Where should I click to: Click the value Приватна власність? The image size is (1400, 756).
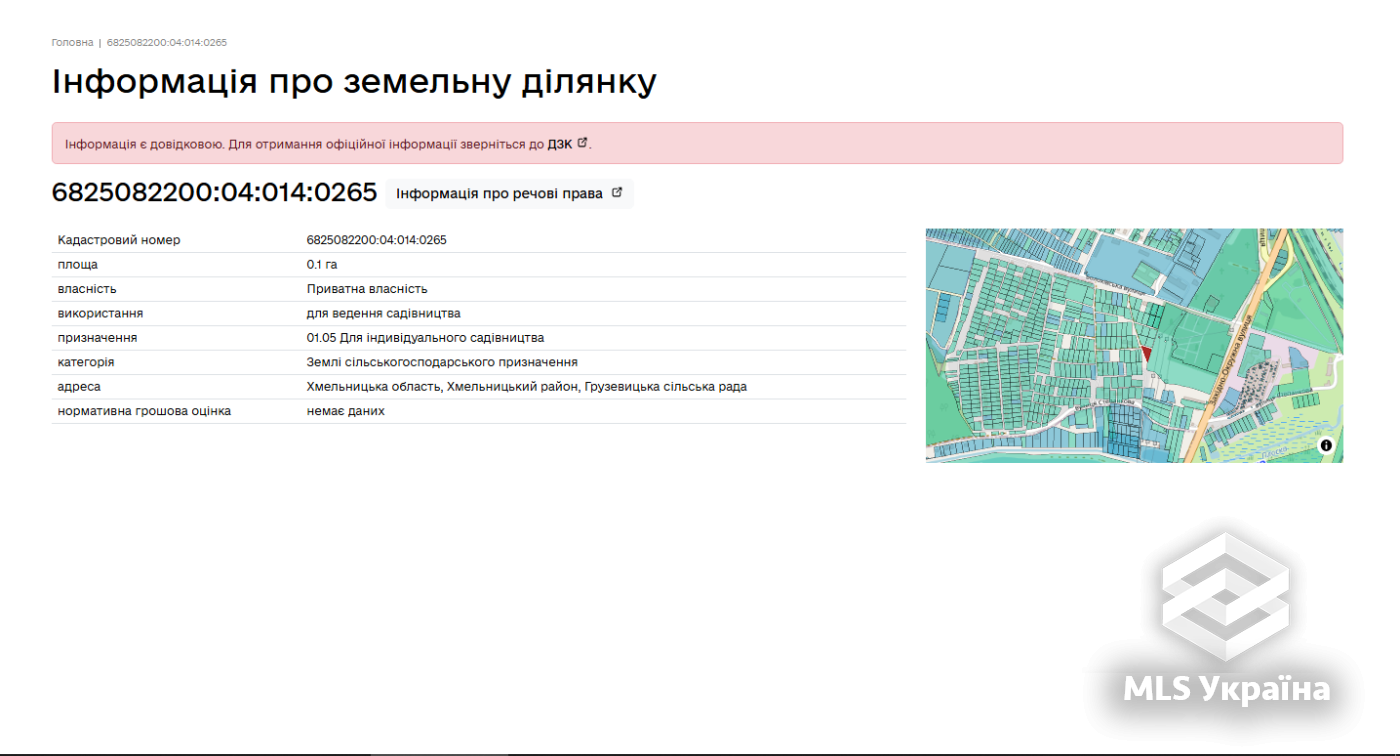tap(367, 289)
